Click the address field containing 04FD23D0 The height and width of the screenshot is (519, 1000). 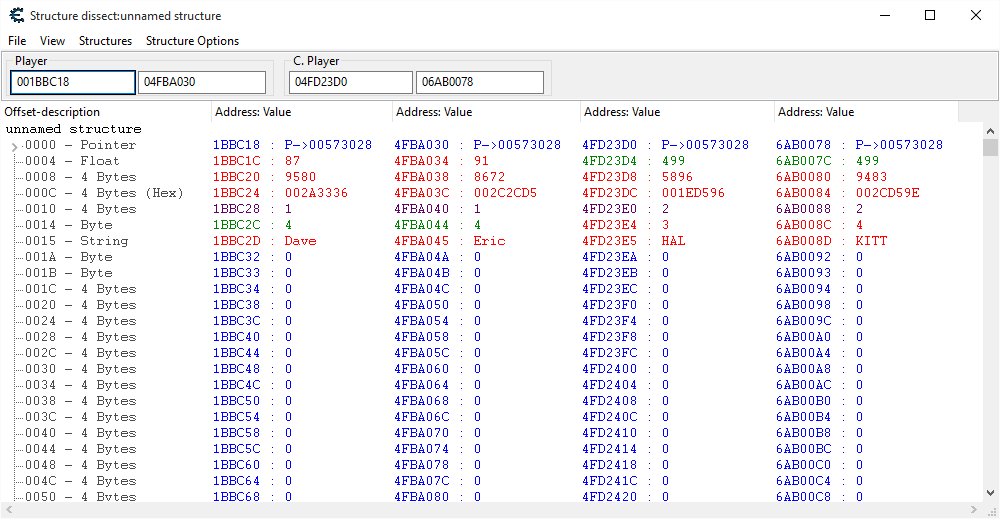[x=350, y=82]
